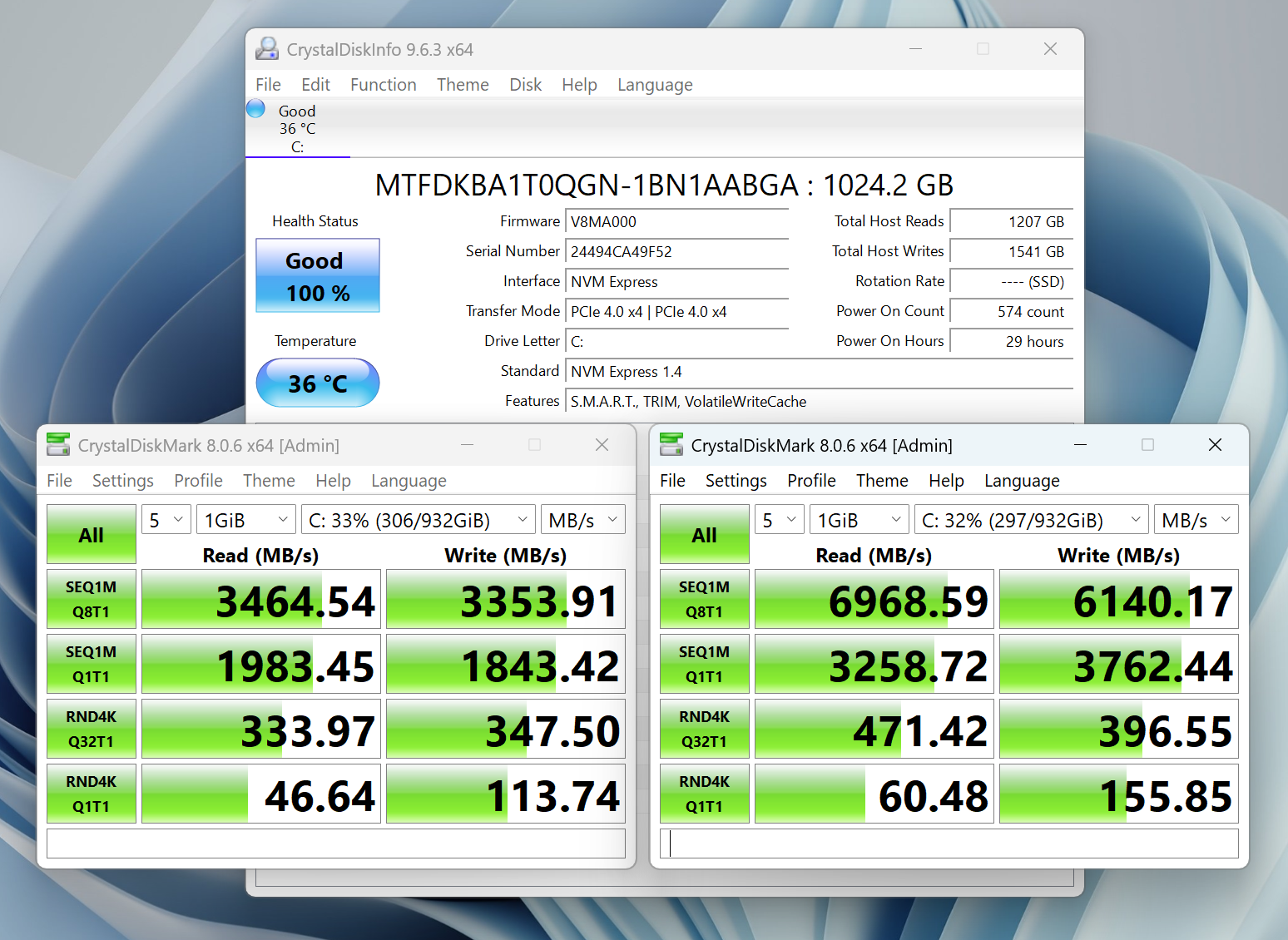The image size is (1288, 940).
Task: Open Language menu in left CrystalDiskMark window
Action: pos(409,481)
